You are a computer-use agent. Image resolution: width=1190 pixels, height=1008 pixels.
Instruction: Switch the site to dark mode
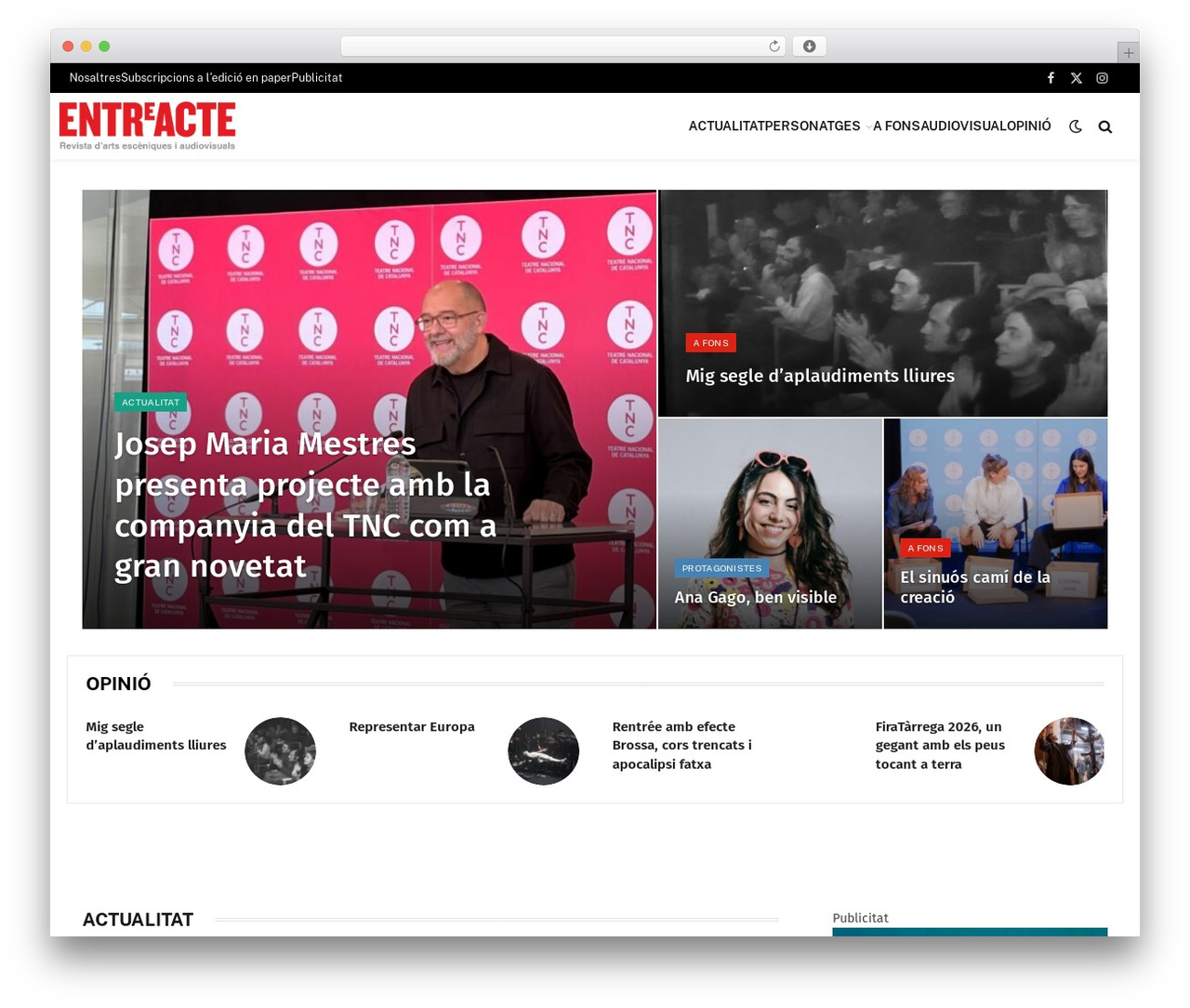click(1076, 126)
